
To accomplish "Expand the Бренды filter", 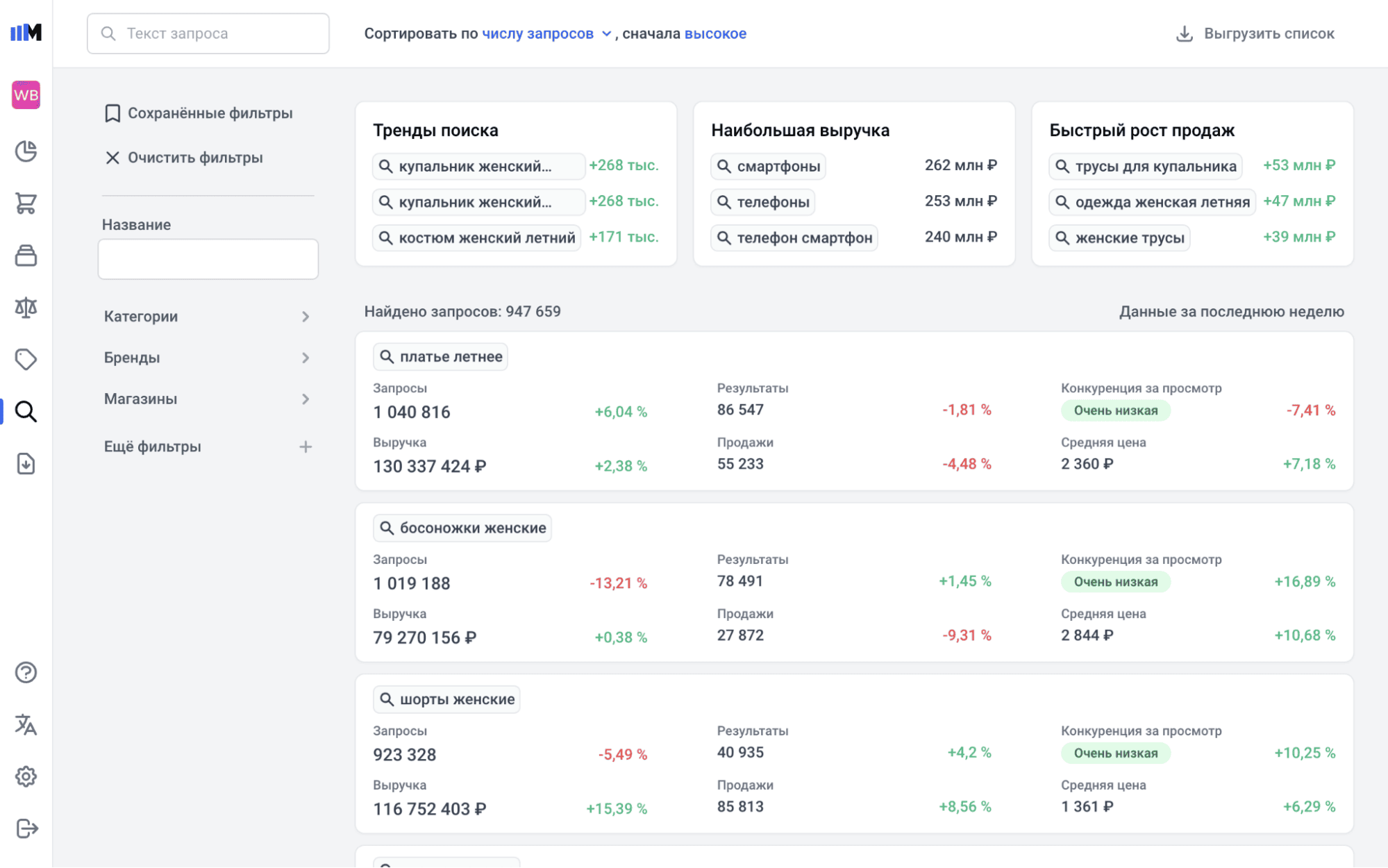I will [208, 358].
